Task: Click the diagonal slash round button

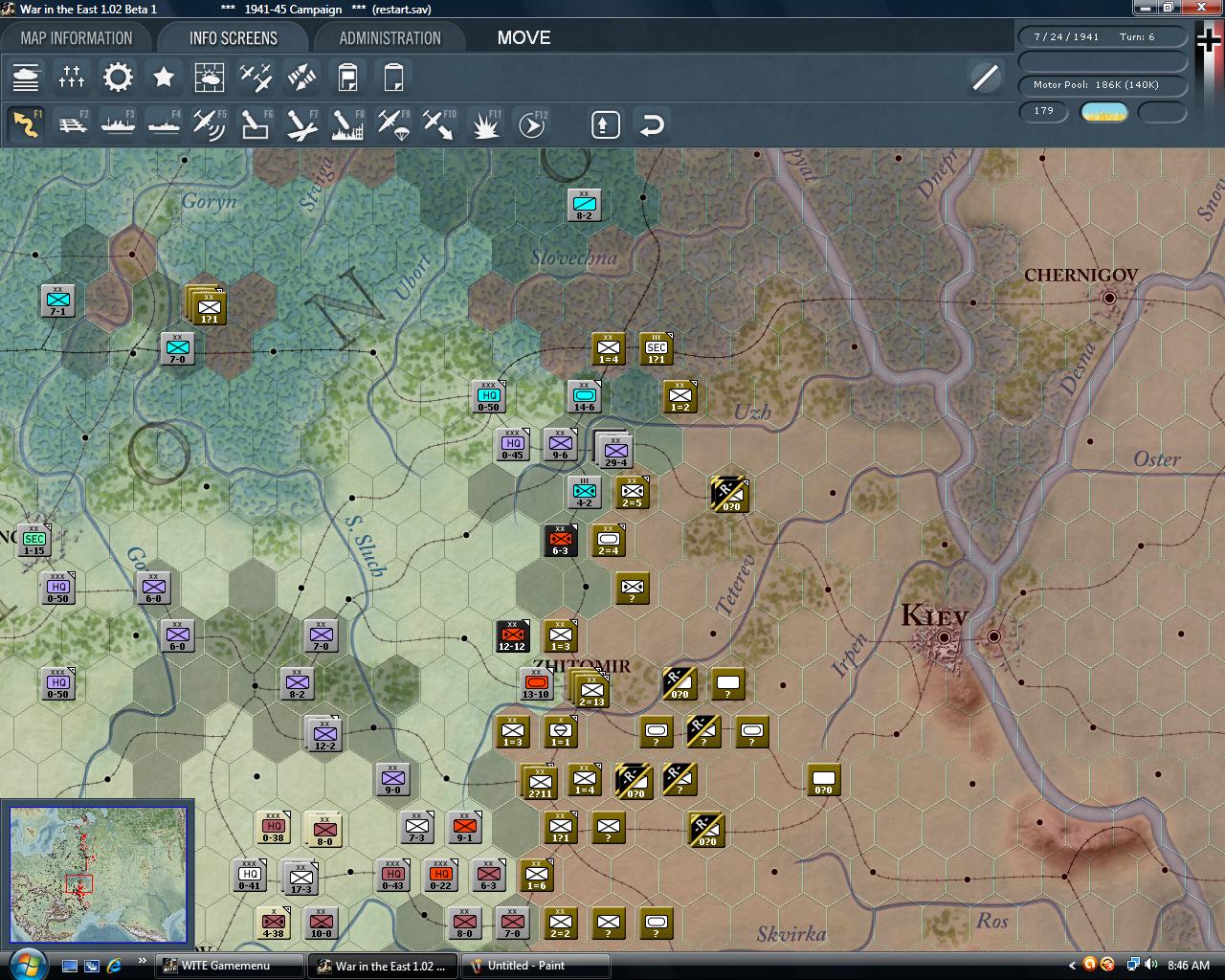Action: [985, 78]
